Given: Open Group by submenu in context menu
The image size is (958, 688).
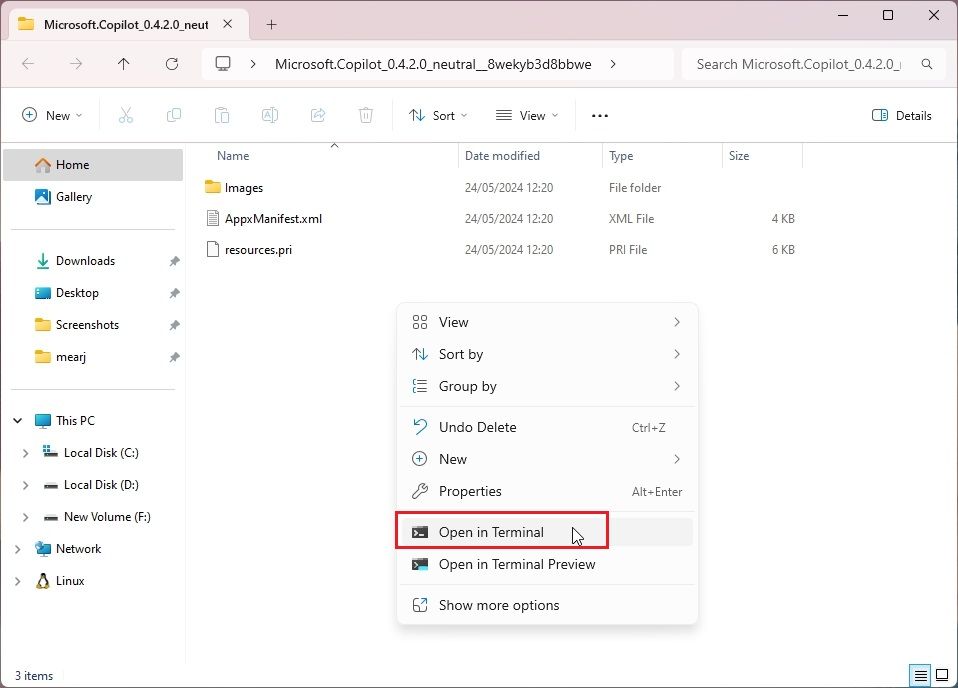Looking at the screenshot, I should pos(547,386).
